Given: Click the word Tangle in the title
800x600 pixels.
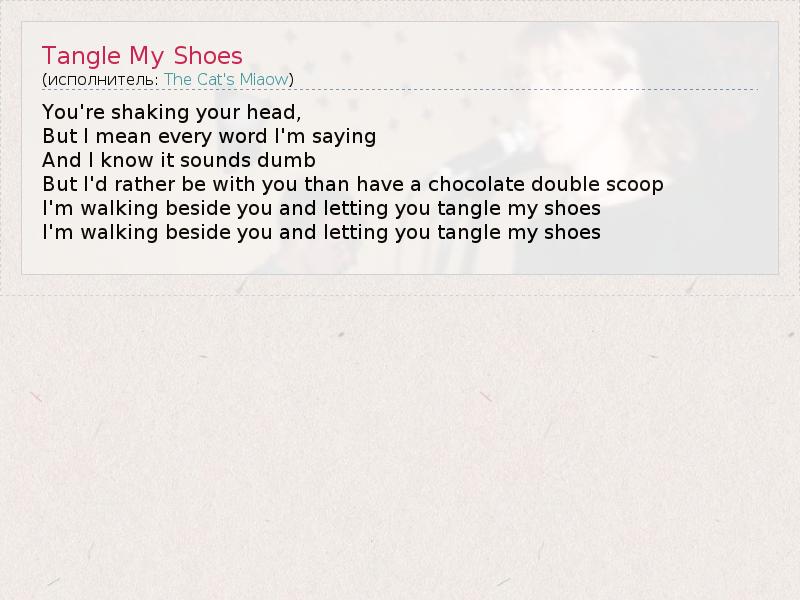Looking at the screenshot, I should pyautogui.click(x=77, y=55).
